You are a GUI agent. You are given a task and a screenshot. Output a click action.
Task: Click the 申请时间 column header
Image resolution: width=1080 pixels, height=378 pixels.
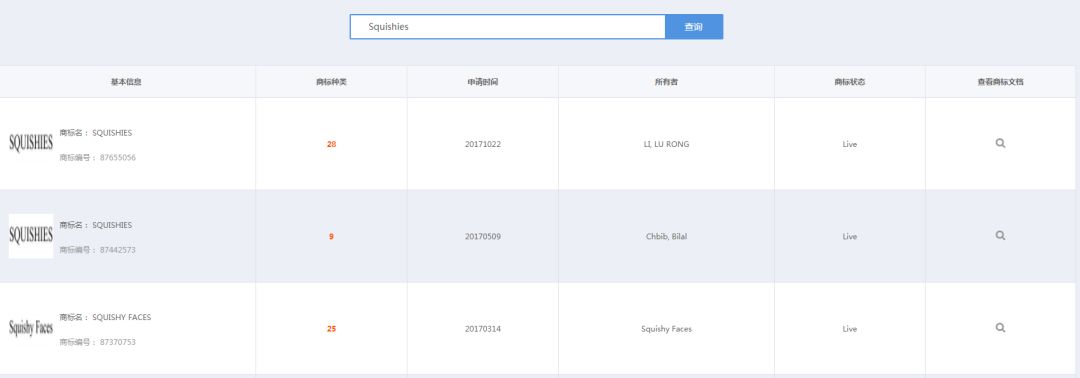point(483,82)
